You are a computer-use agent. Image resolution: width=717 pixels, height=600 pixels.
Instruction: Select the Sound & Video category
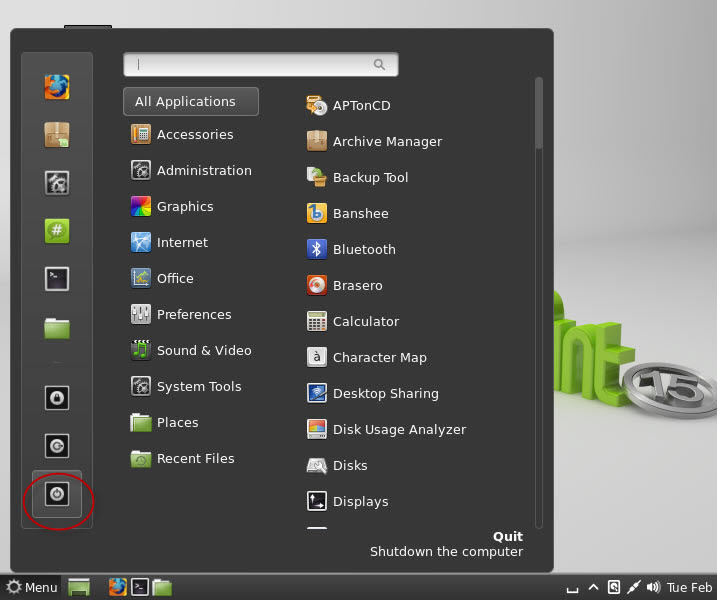[191, 351]
